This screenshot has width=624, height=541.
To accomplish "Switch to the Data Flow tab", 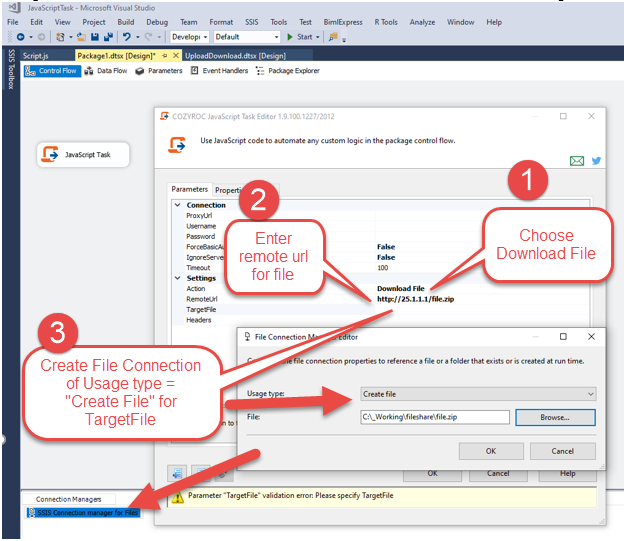I will pos(106,71).
